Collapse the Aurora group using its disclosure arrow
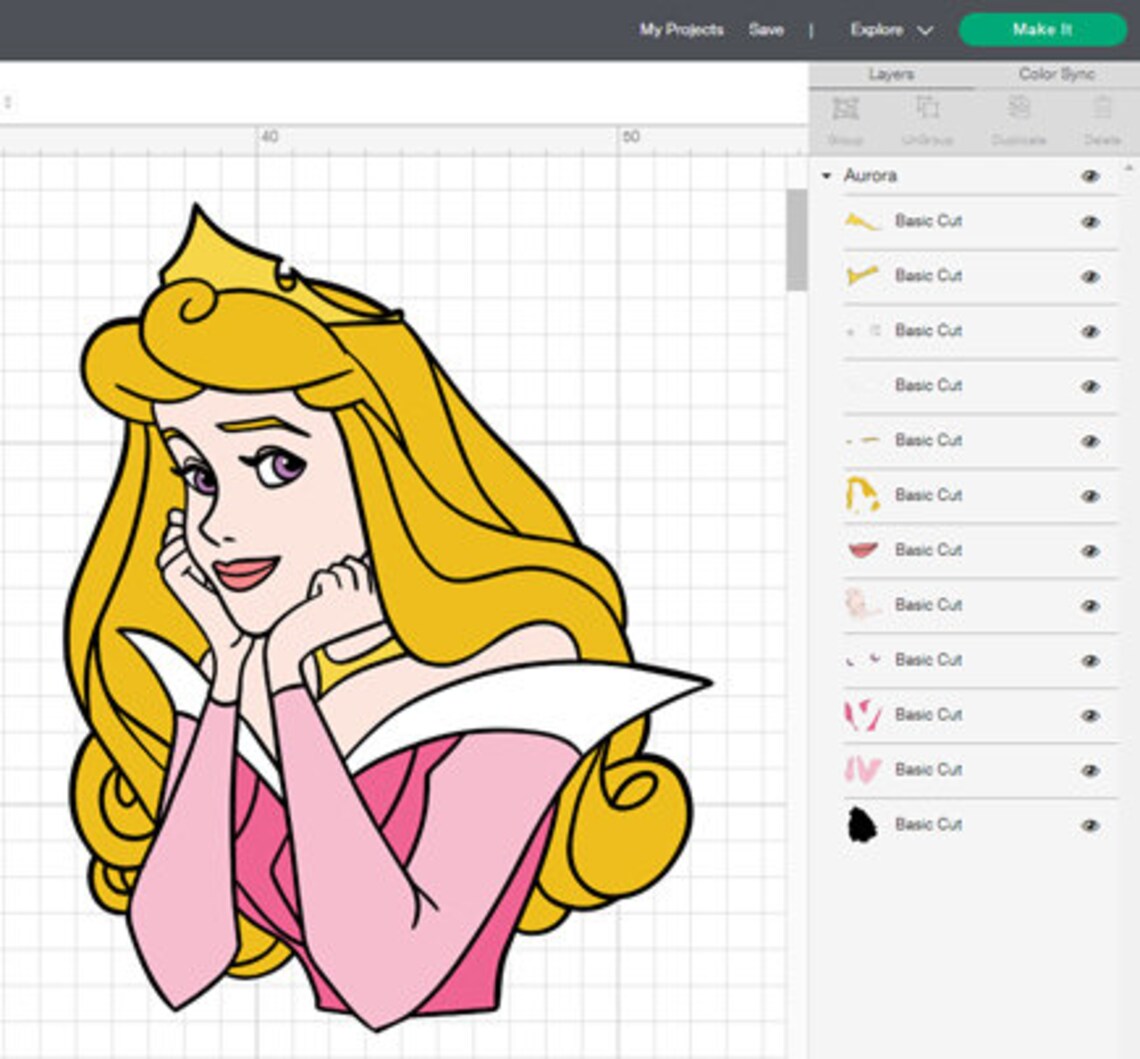 tap(826, 174)
